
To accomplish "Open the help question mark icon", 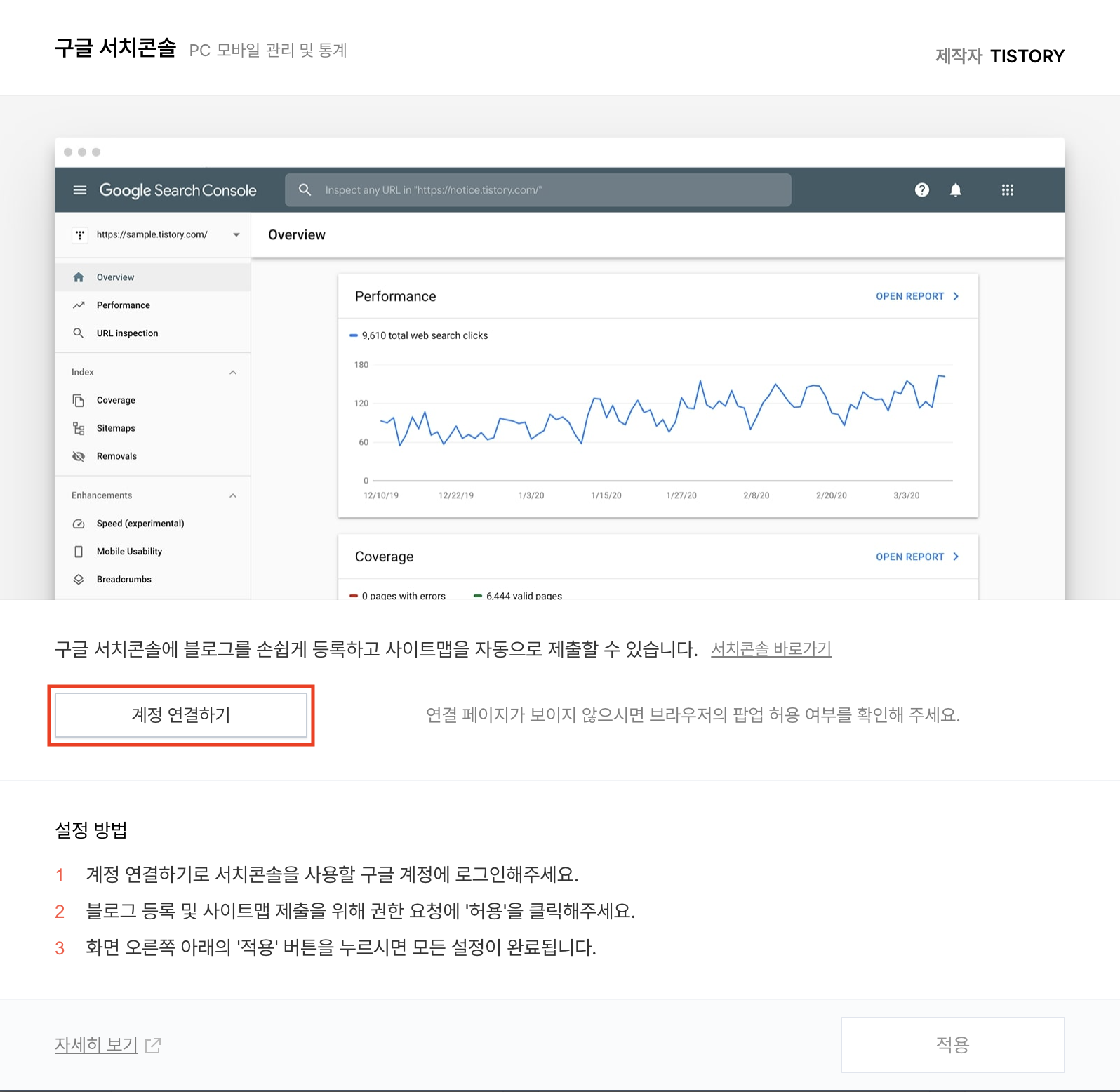I will (x=922, y=190).
